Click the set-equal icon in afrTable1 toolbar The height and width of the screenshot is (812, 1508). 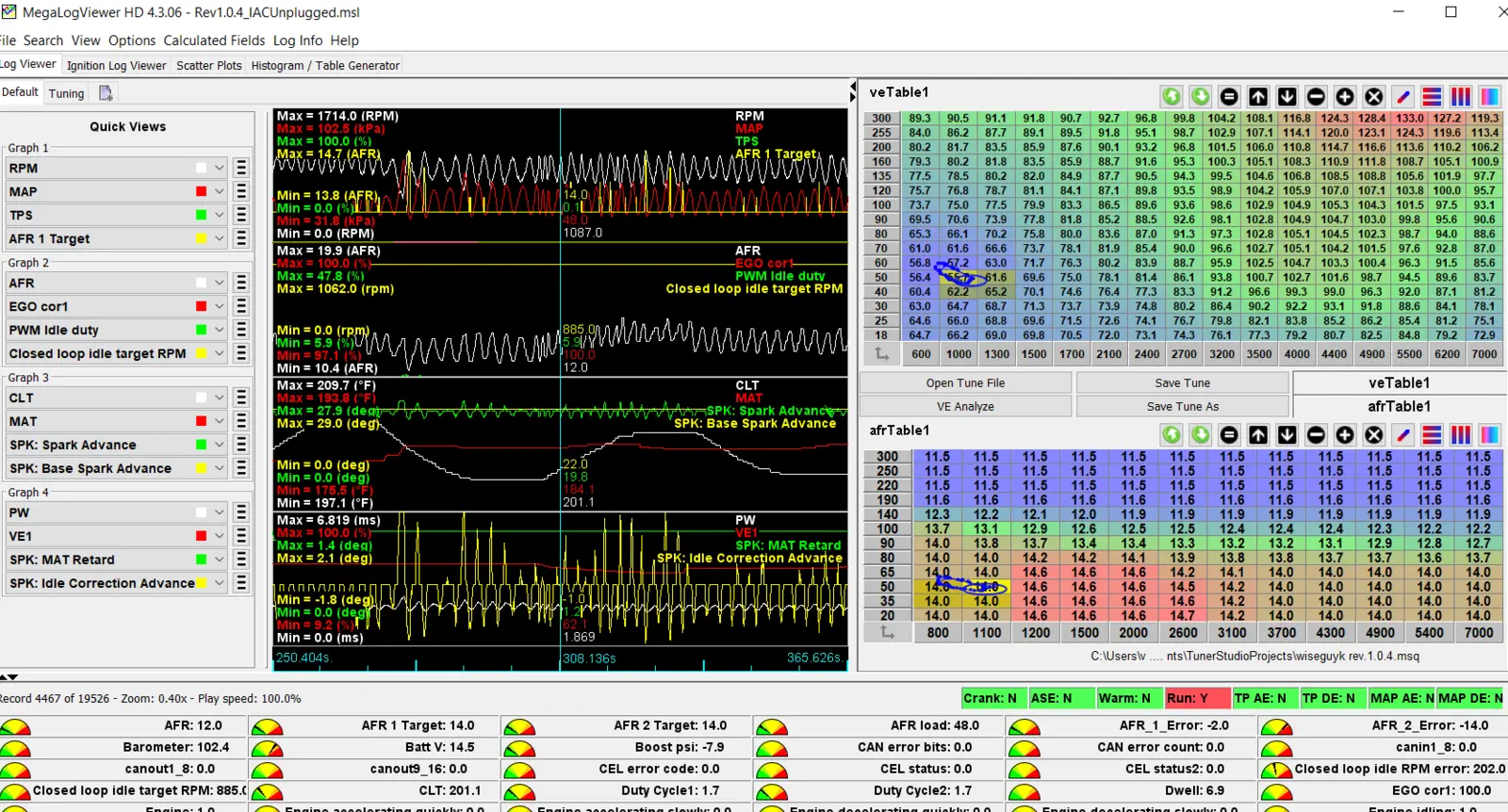click(x=1229, y=434)
